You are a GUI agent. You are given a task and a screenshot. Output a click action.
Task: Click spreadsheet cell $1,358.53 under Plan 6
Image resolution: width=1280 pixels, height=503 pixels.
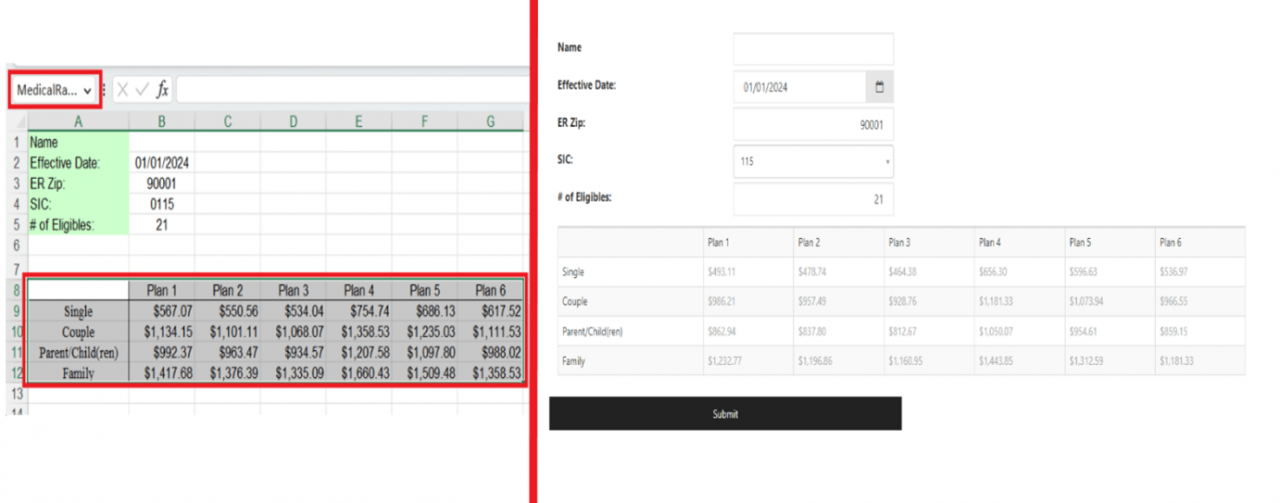(490, 373)
